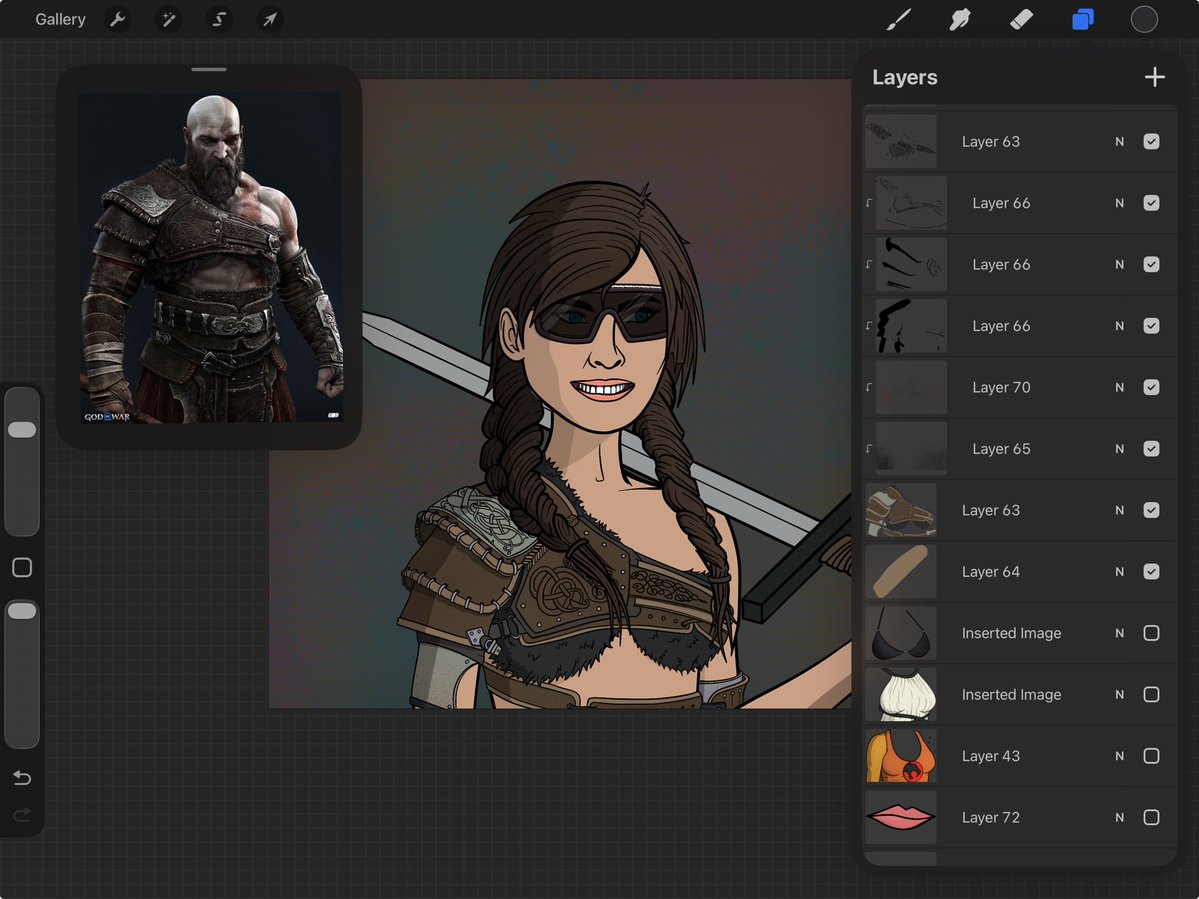Tap the Kratos reference image
This screenshot has height=899, width=1199.
point(210,258)
